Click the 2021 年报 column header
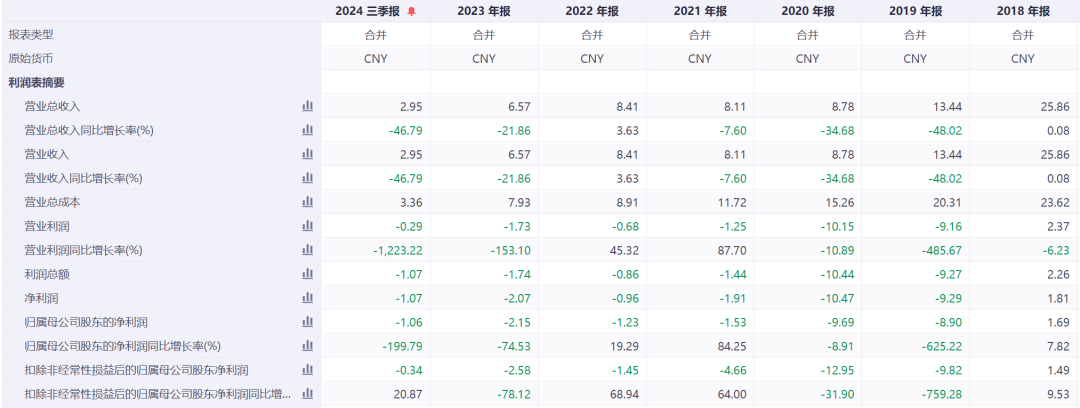Viewport: 1080px width, 408px height. 700,12
